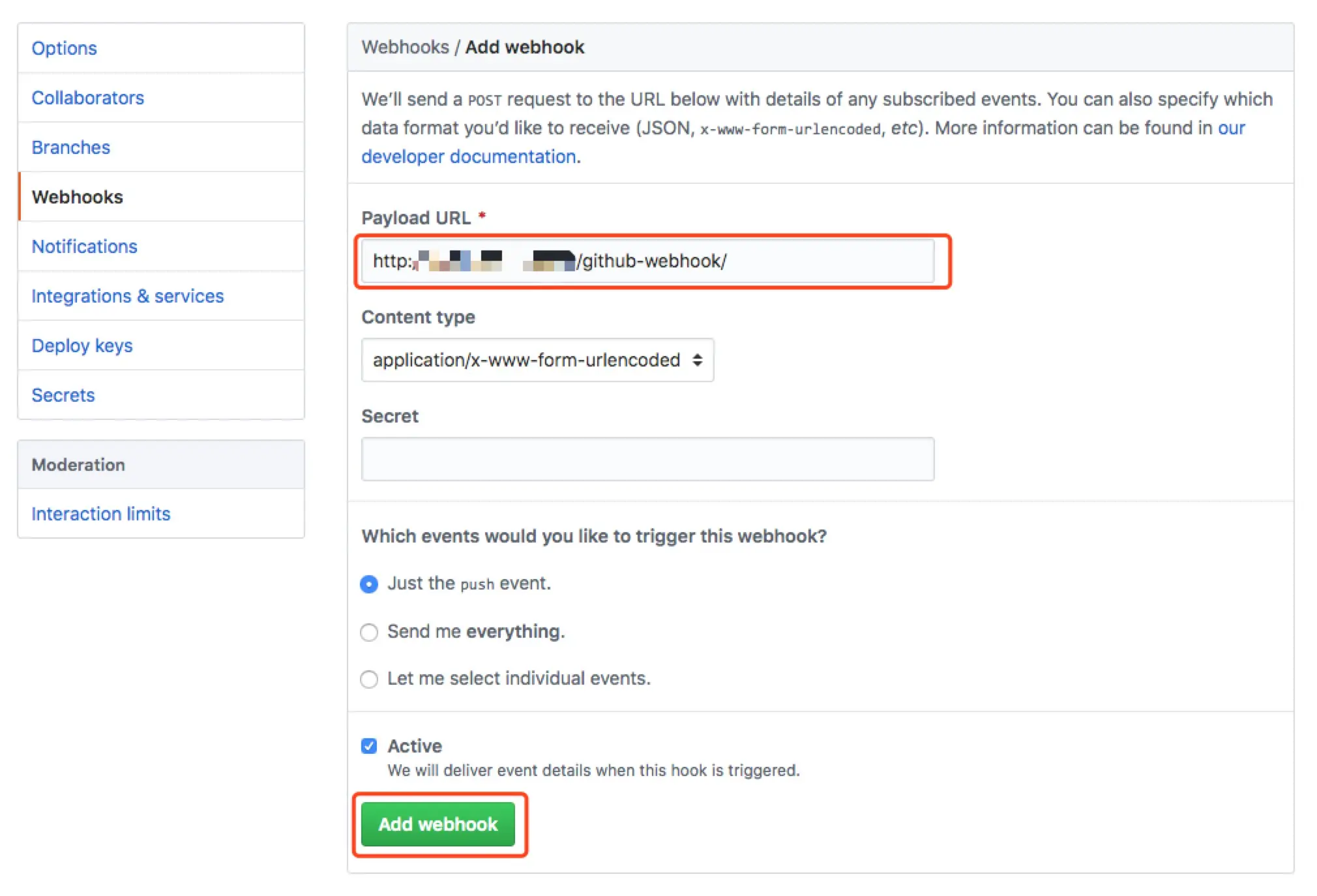Uncheck the Active checkbox
Image resolution: width=1317 pixels, height=896 pixels.
[x=369, y=746]
